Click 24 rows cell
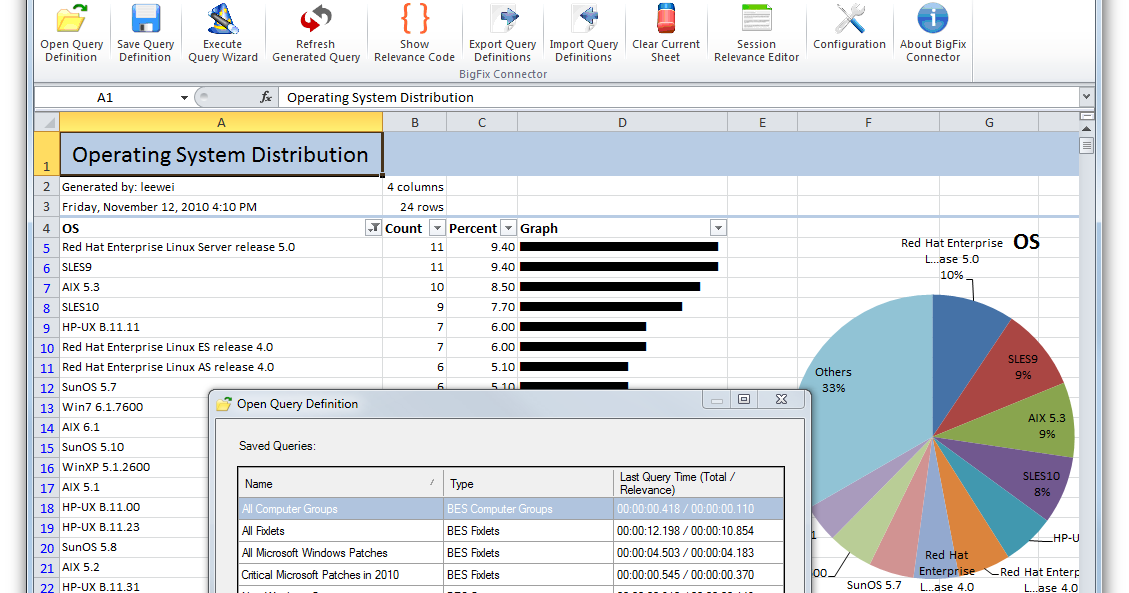1129x593 pixels. click(x=415, y=207)
